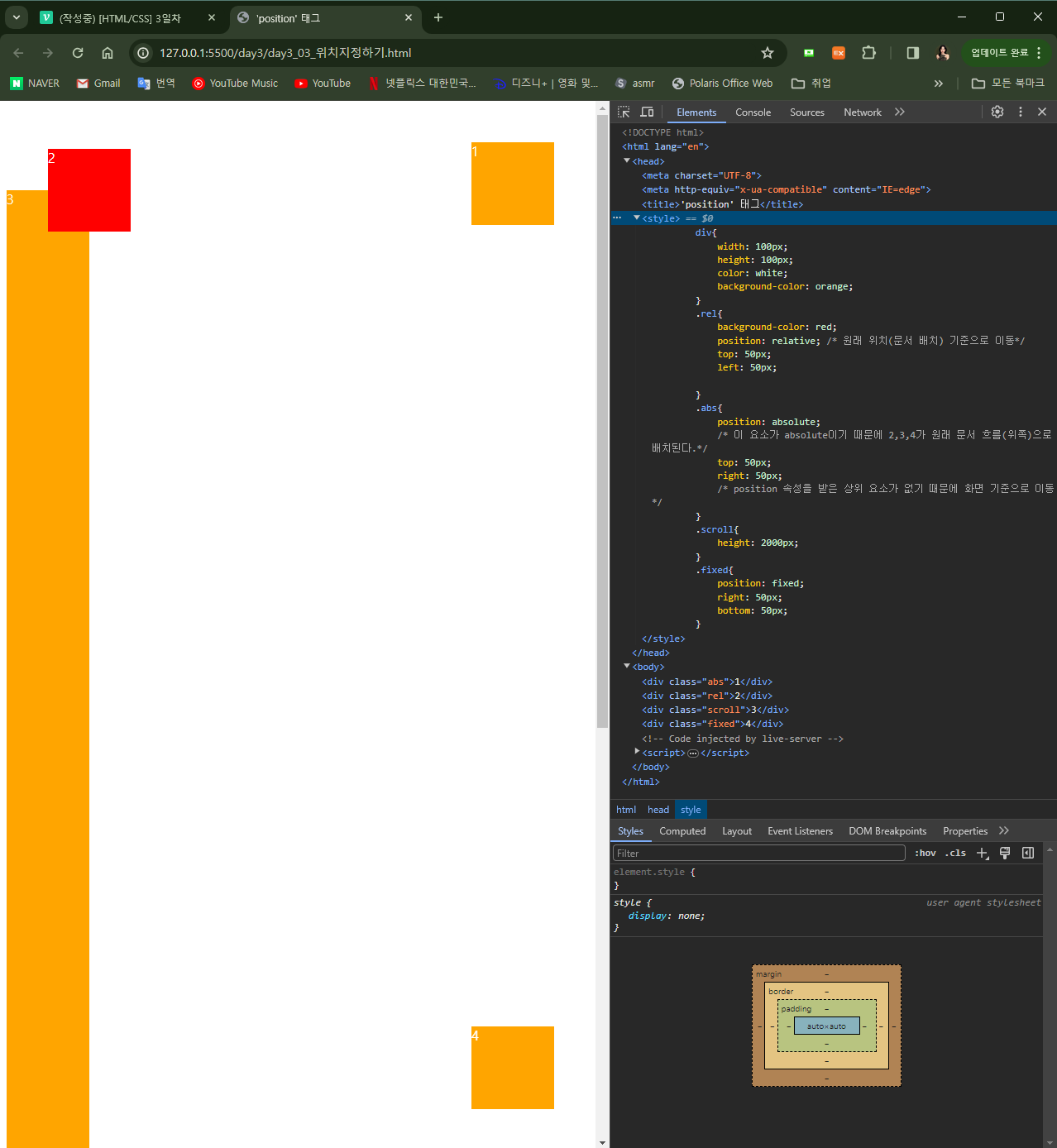This screenshot has height=1148, width=1057.
Task: Open the user profile avatar
Action: [x=943, y=53]
